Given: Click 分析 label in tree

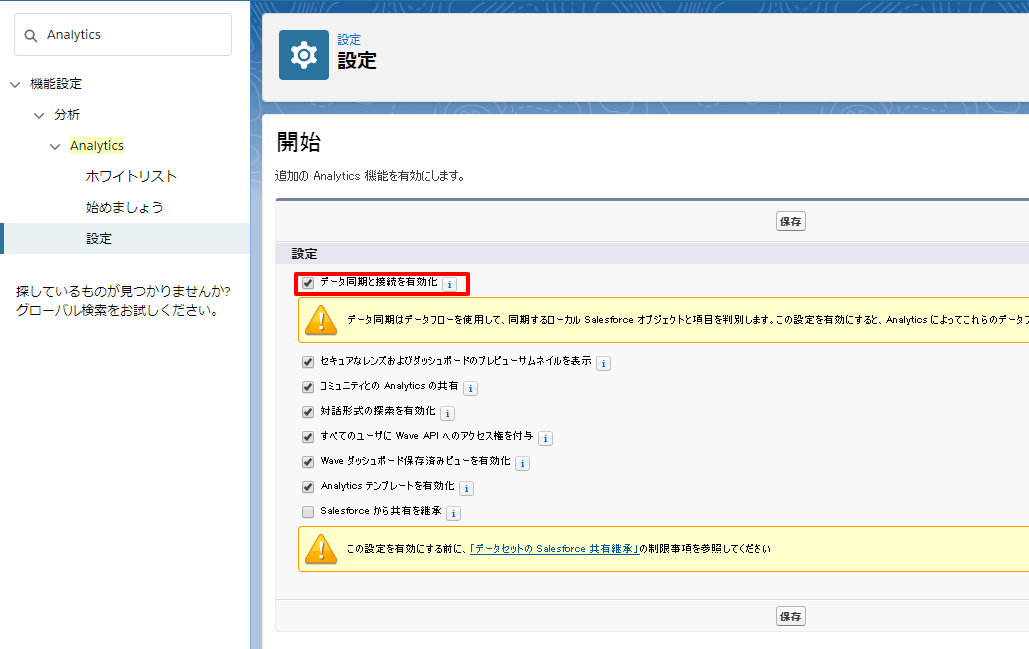Looking at the screenshot, I should click(67, 115).
